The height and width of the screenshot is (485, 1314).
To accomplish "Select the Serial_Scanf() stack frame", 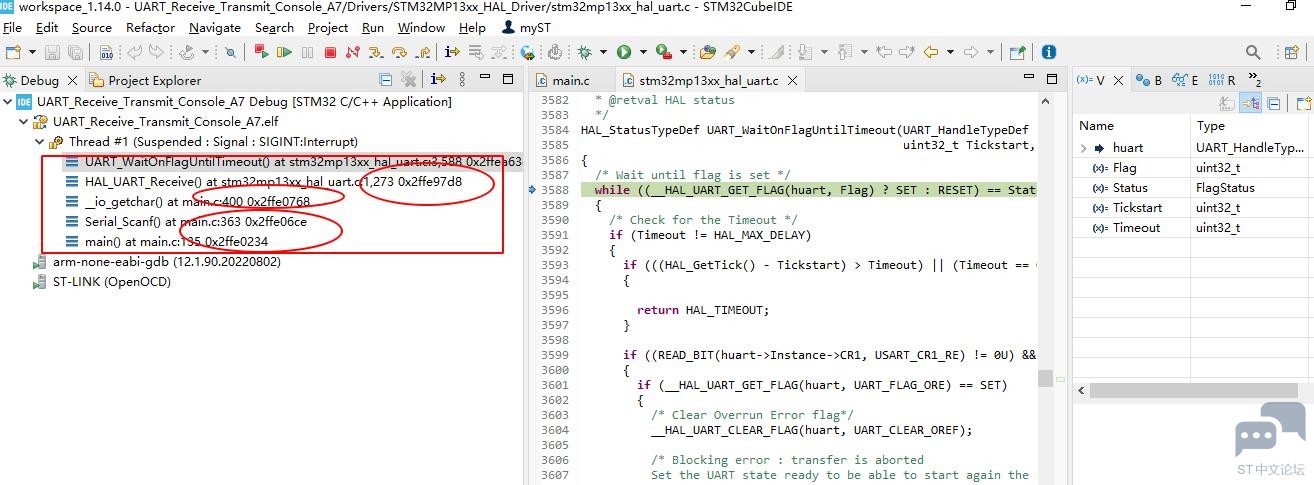I will [187, 222].
